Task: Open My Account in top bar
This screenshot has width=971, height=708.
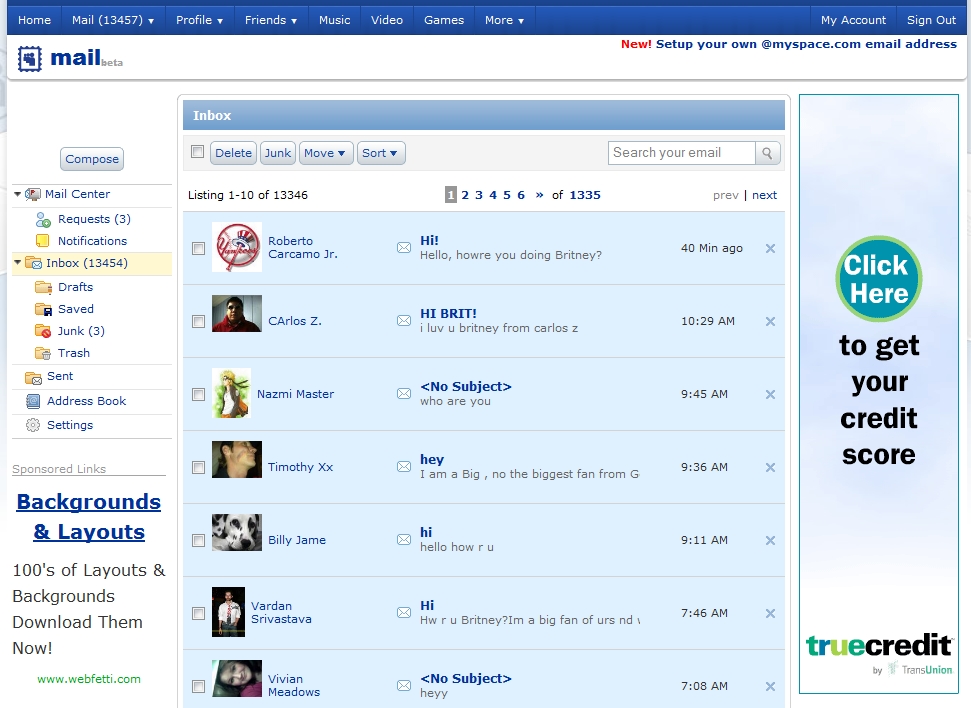Action: (853, 20)
